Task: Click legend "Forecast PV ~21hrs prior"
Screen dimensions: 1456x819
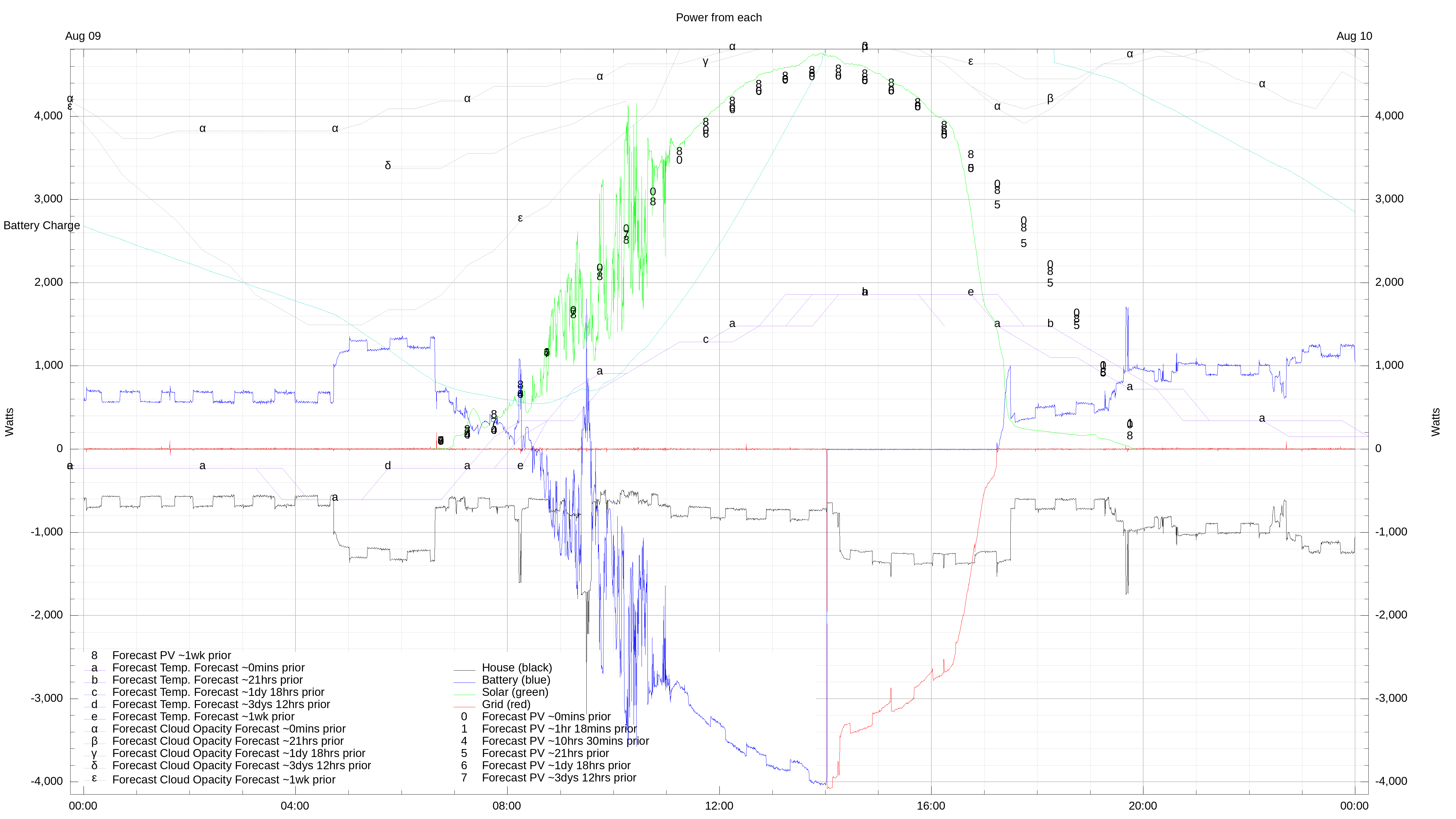Action: pyautogui.click(x=545, y=753)
